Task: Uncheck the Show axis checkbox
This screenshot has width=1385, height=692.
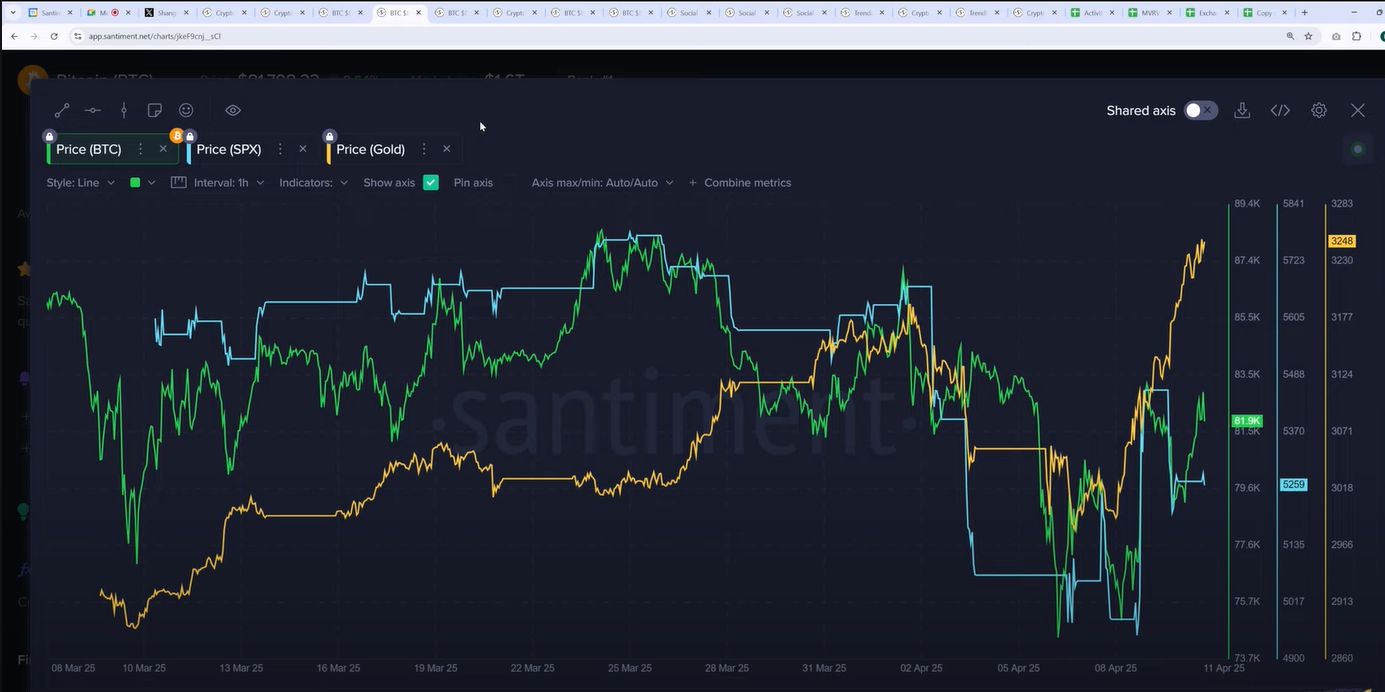Action: (431, 183)
